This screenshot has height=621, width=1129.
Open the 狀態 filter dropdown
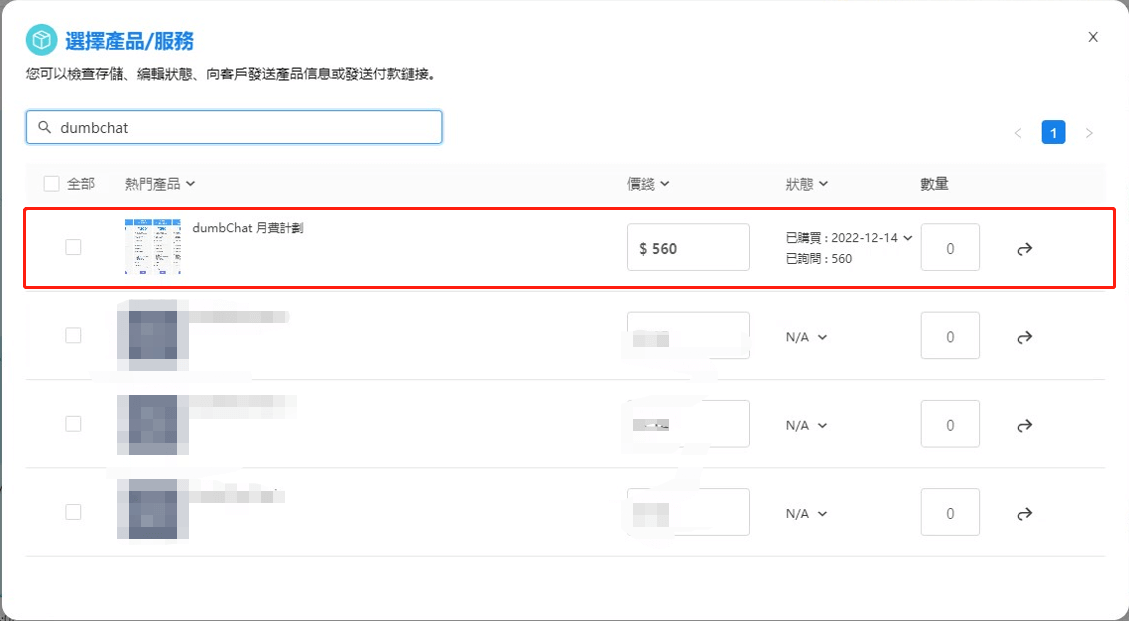click(x=806, y=184)
